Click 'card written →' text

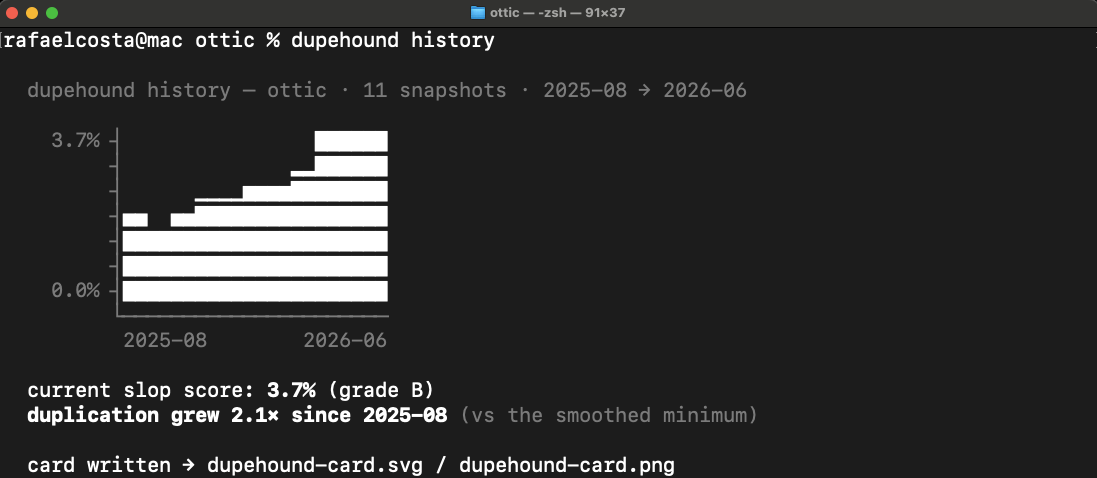tap(111, 465)
